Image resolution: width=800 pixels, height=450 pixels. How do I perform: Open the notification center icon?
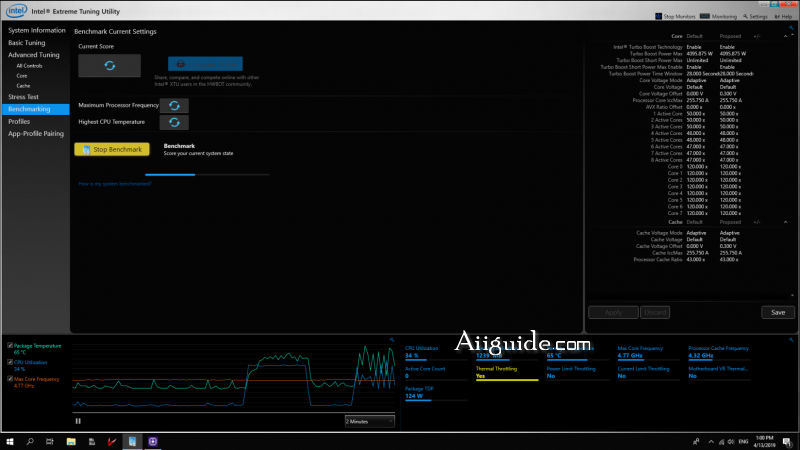pyautogui.click(x=787, y=442)
